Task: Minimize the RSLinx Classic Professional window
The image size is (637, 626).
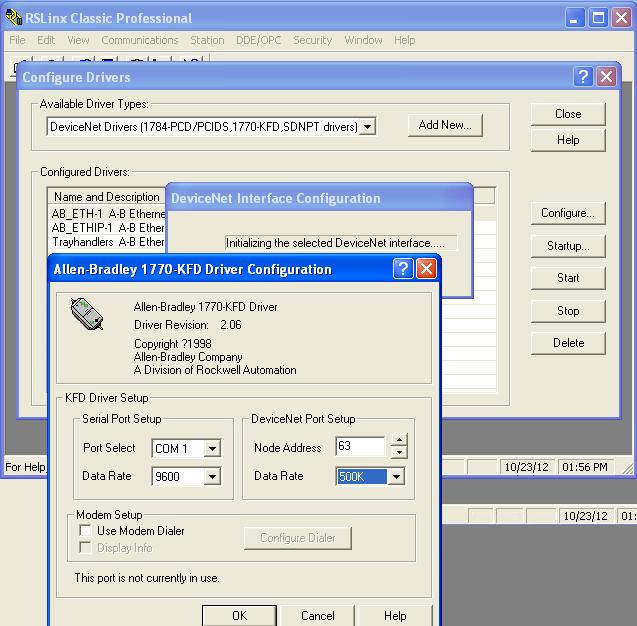Action: click(574, 18)
